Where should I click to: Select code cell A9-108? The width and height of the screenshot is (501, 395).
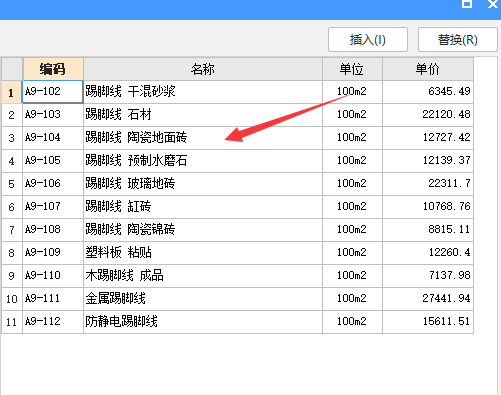(53, 230)
